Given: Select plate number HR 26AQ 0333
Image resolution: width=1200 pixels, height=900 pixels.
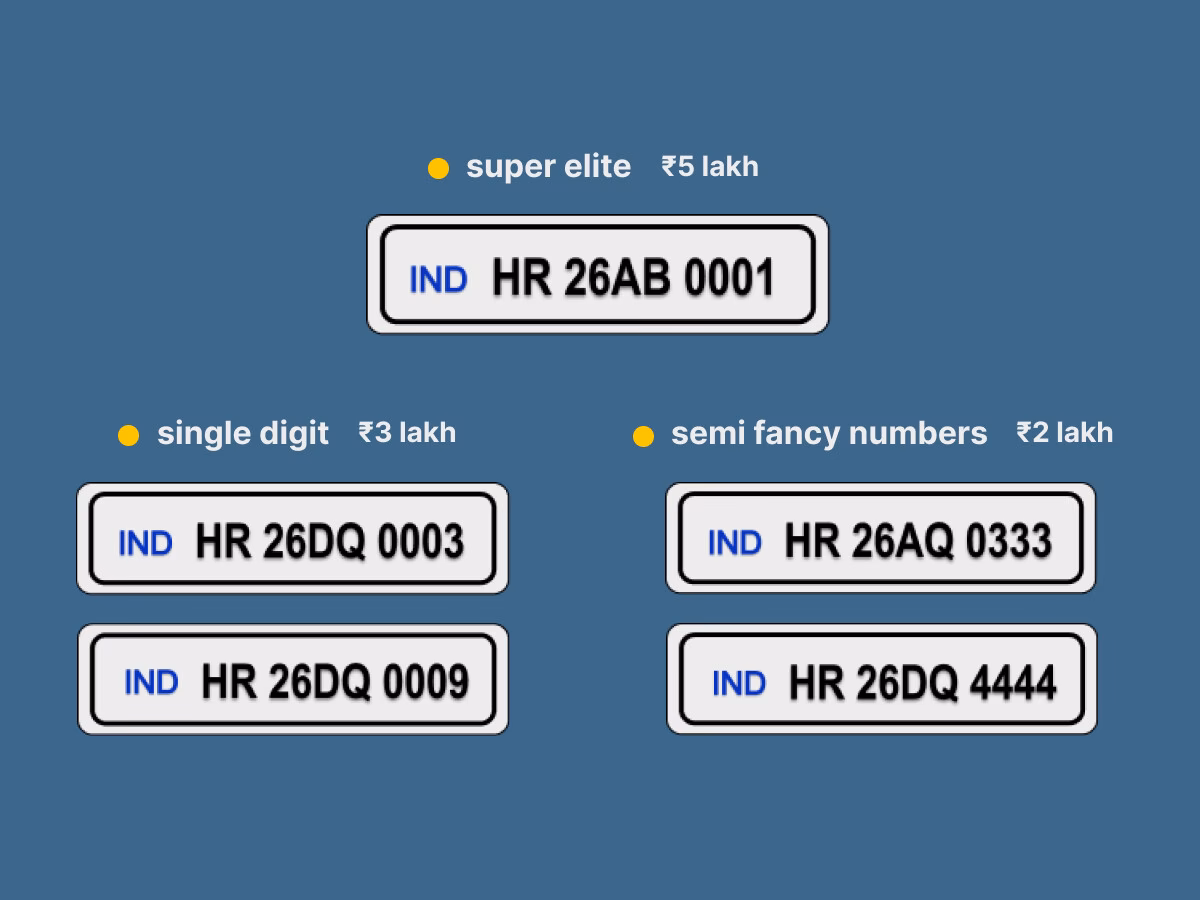Looking at the screenshot, I should point(920,540).
